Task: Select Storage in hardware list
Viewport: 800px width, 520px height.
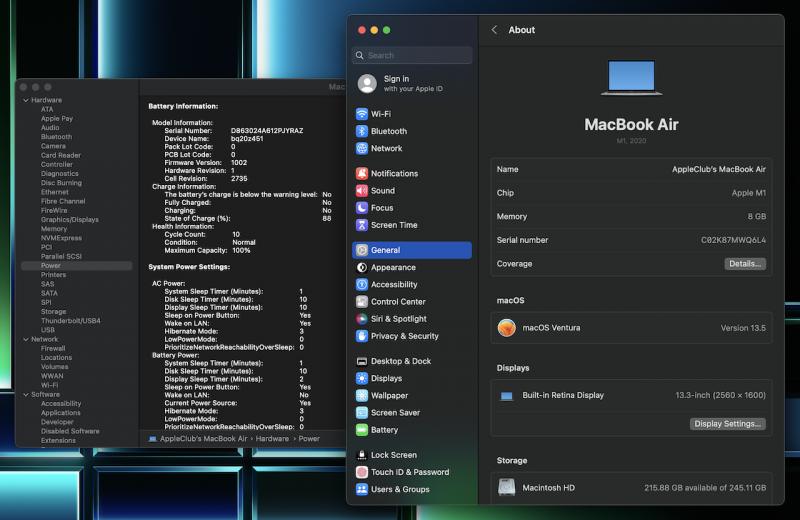Action: tap(54, 311)
